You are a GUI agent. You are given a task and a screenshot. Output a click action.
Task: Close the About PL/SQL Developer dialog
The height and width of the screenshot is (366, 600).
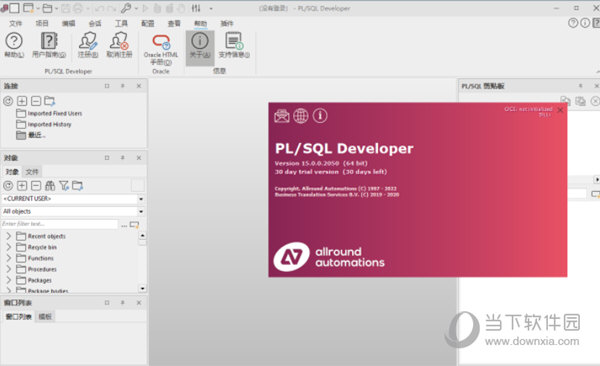[x=560, y=110]
